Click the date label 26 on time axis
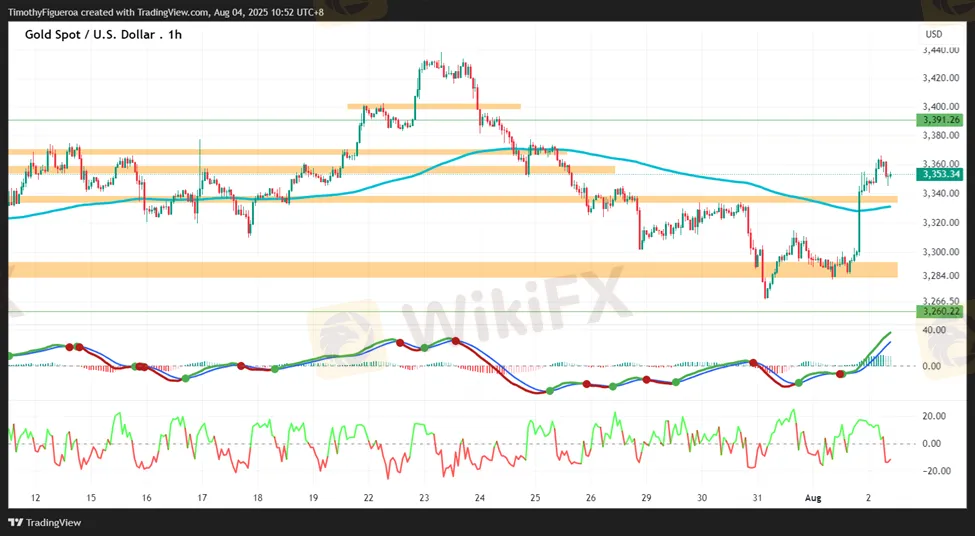Screen dimensions: 975x536 (591, 498)
